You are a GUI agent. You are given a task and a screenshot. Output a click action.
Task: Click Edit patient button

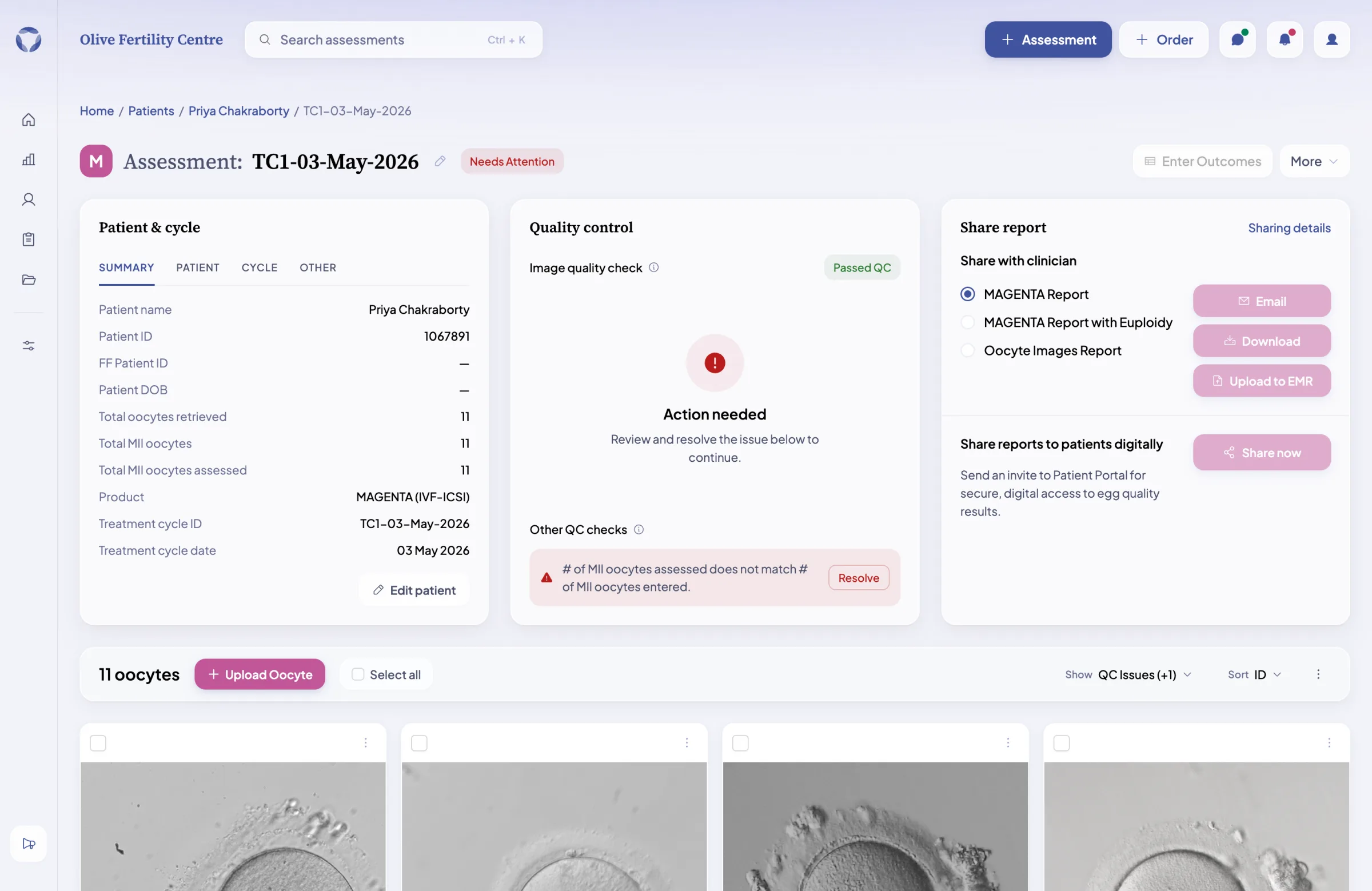pos(414,590)
